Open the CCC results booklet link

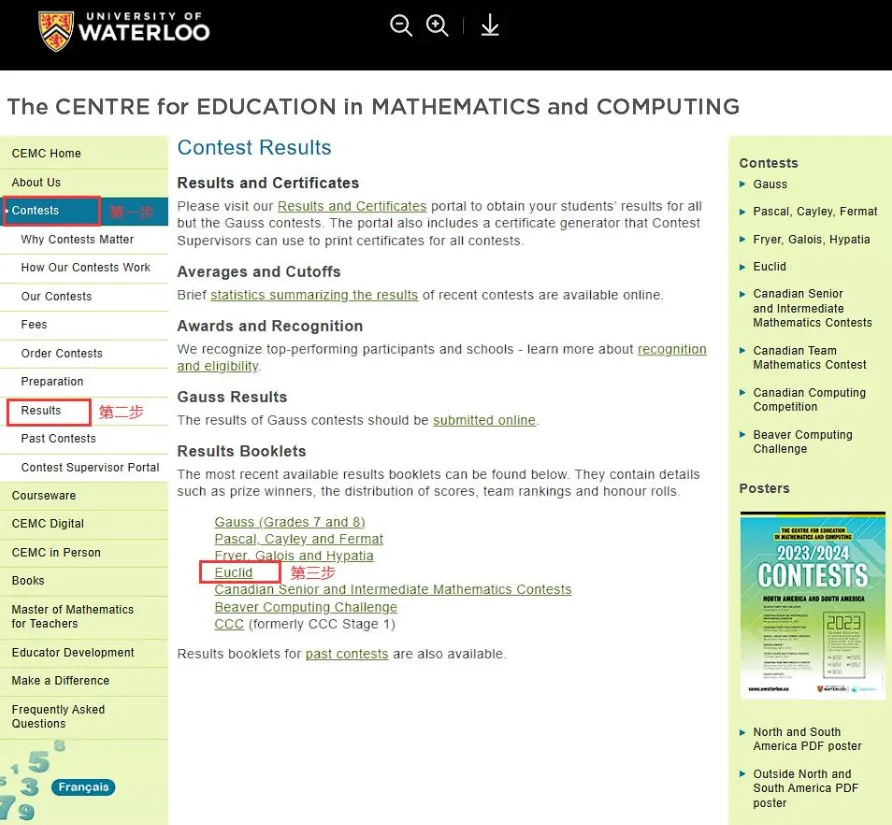229,624
